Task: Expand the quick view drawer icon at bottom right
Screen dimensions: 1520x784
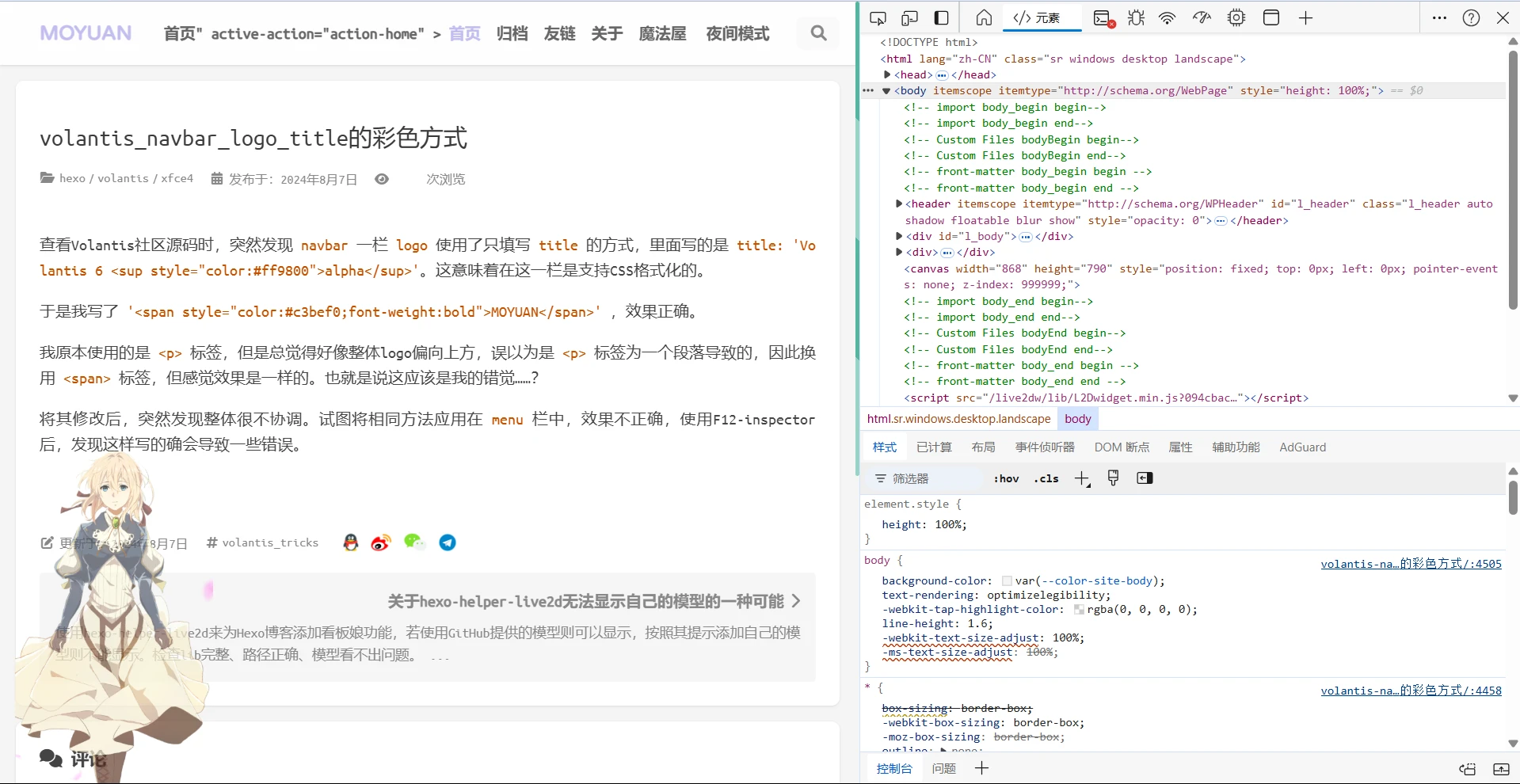Action: coord(1501,769)
